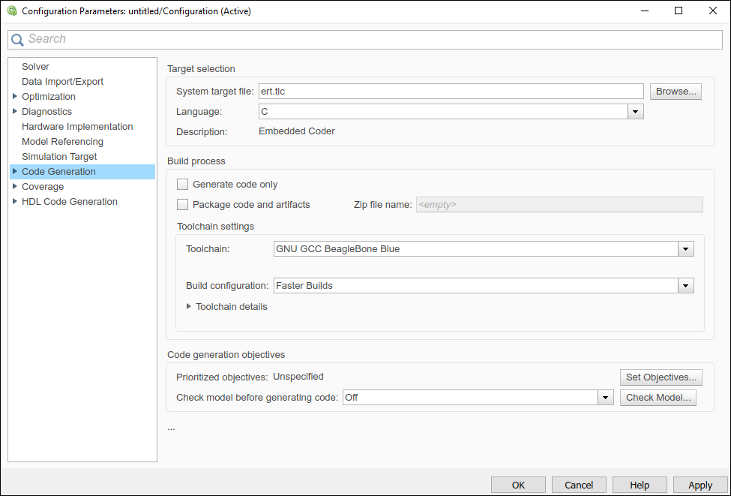Click the Configuration Parameters window icon
The height and width of the screenshot is (496, 731).
(x=11, y=11)
